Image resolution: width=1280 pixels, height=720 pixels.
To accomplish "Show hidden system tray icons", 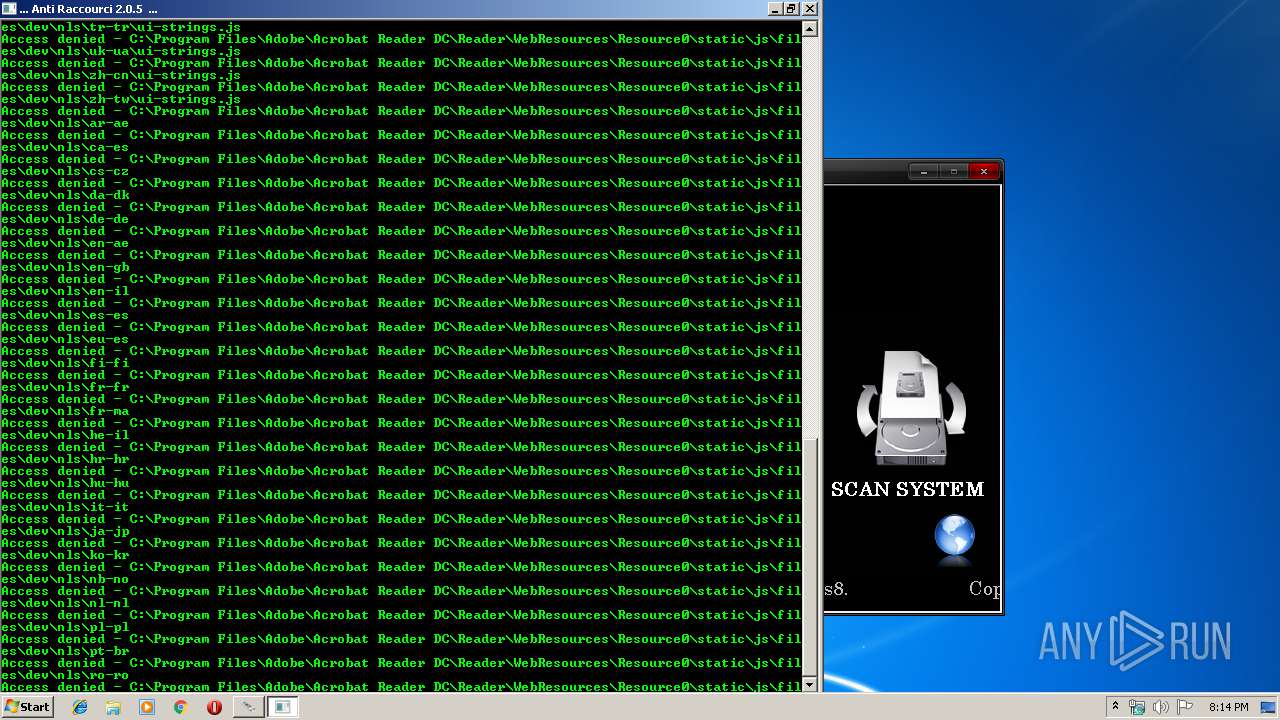I will [x=1115, y=707].
